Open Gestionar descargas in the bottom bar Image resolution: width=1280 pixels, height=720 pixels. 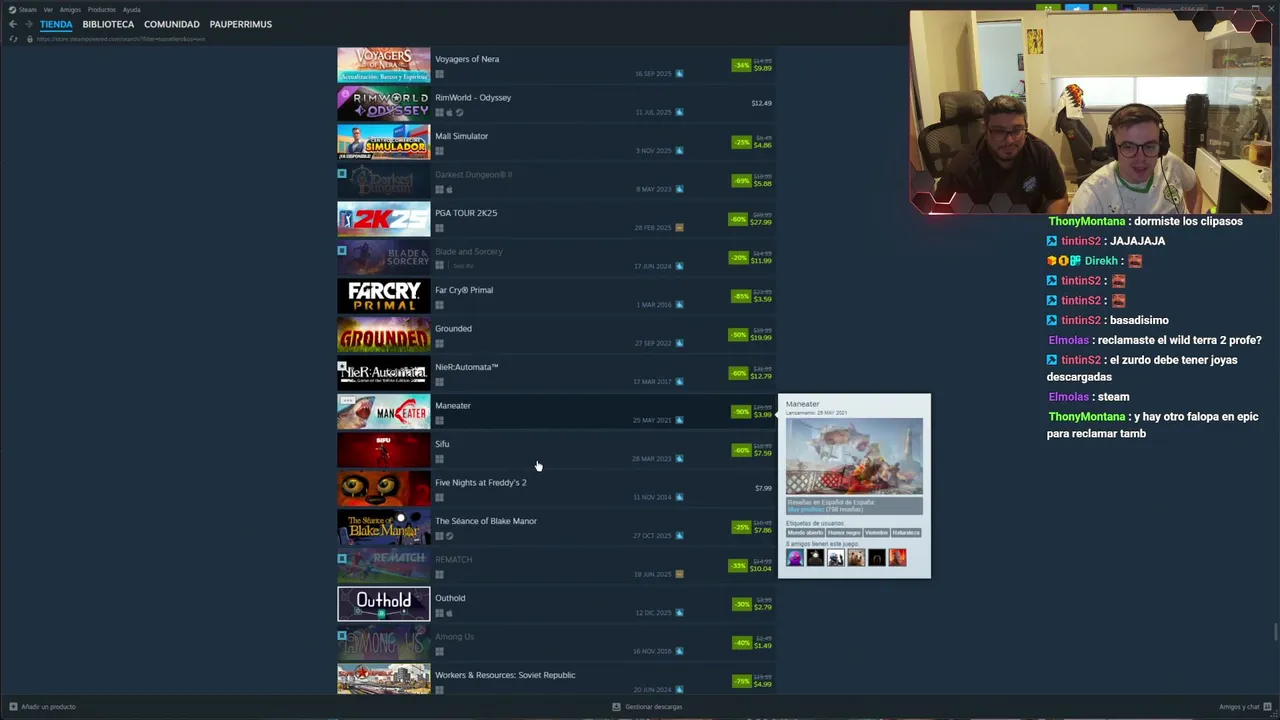[x=647, y=707]
